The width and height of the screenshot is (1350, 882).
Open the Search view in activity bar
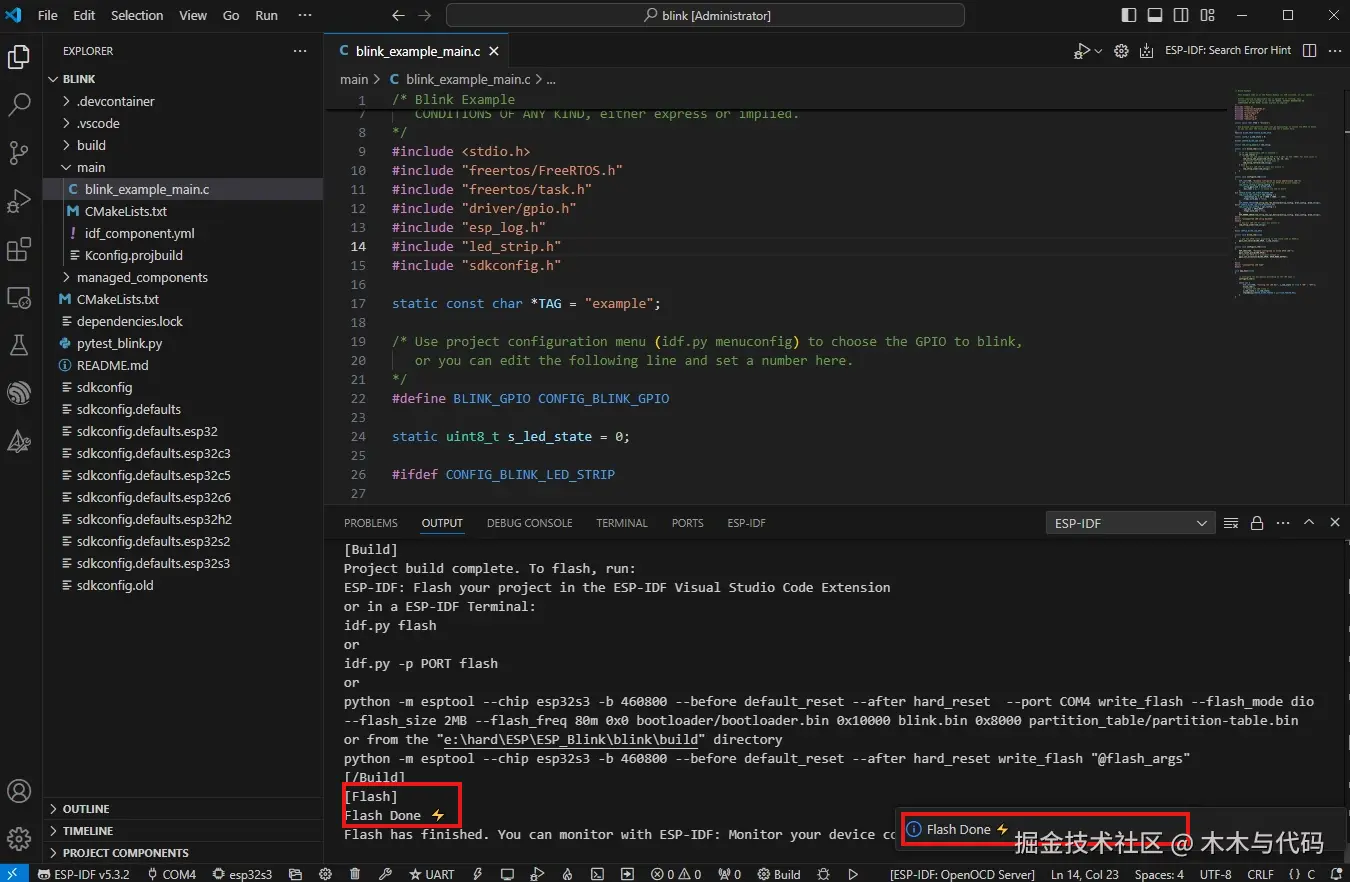[19, 105]
